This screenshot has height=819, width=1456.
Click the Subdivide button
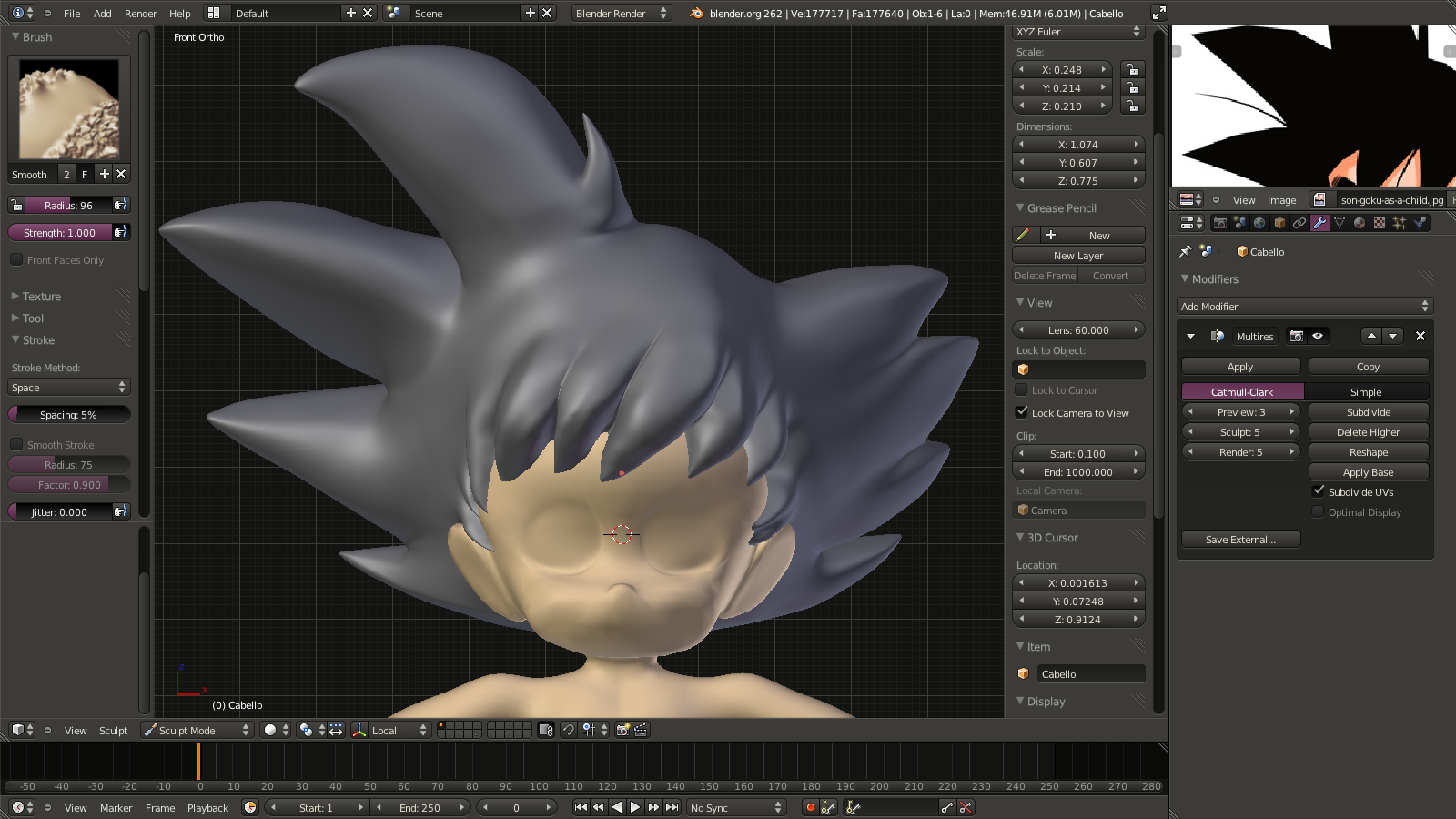pyautogui.click(x=1368, y=412)
